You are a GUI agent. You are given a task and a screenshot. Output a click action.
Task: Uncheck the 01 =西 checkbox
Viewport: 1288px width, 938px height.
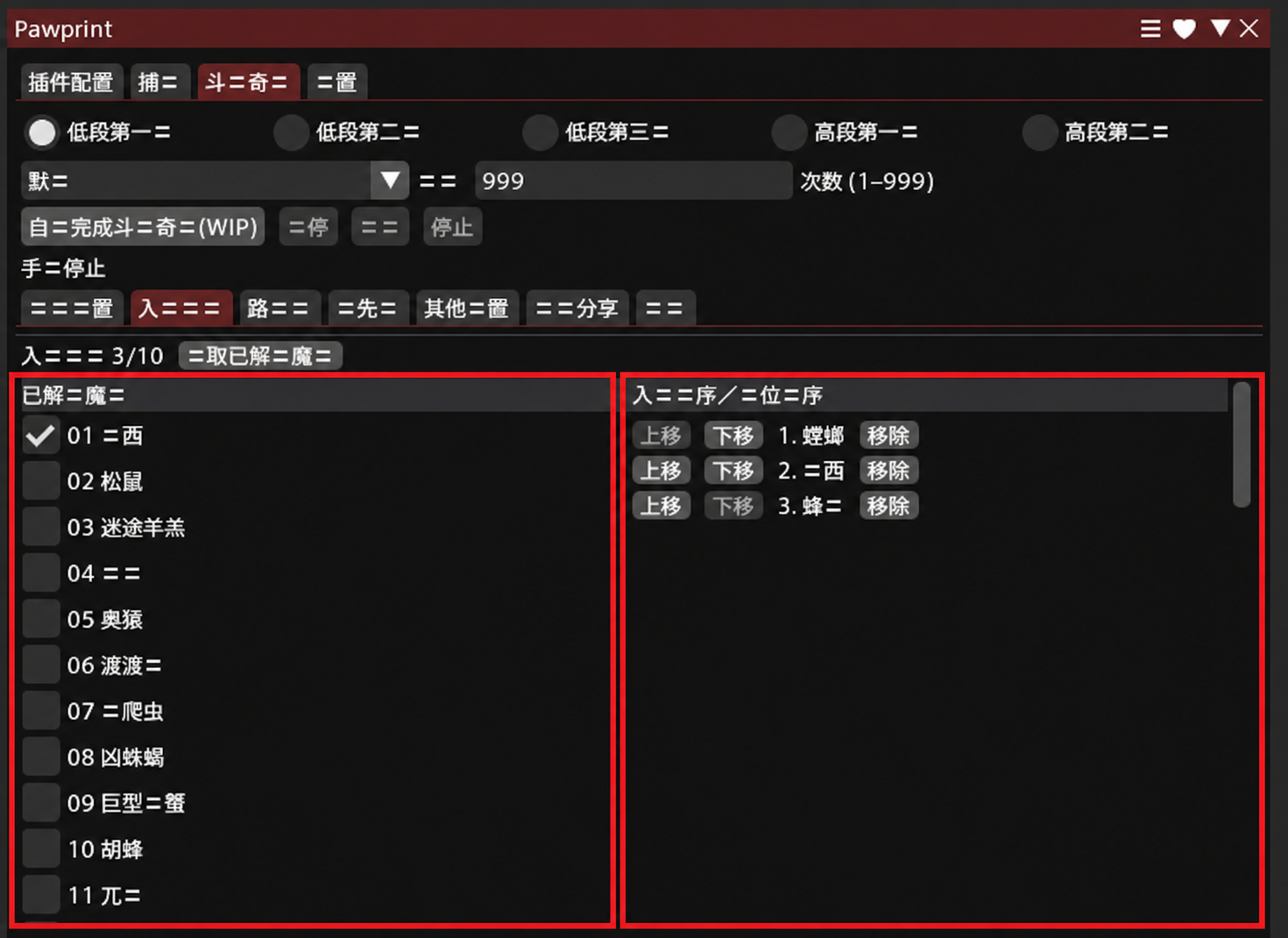(40, 436)
